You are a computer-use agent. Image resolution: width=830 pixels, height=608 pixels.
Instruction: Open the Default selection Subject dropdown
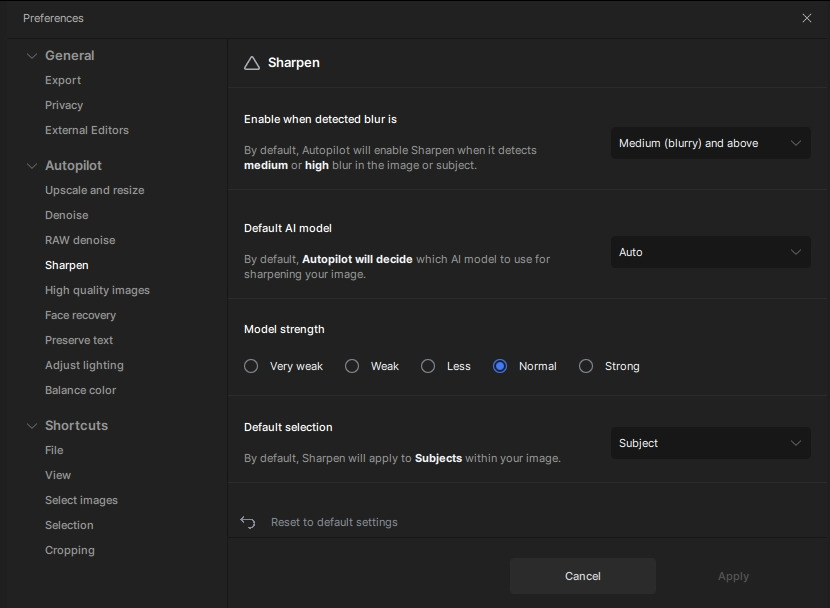tap(710, 443)
